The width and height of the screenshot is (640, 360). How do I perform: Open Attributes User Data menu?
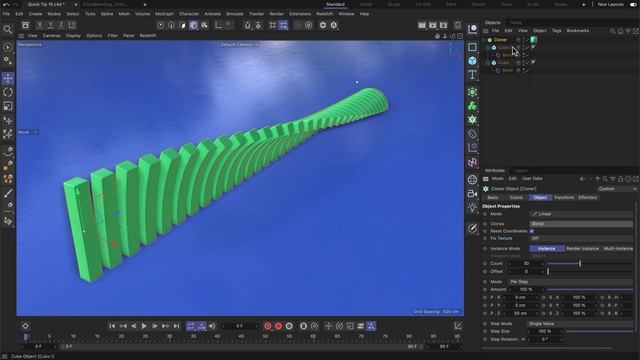point(532,179)
